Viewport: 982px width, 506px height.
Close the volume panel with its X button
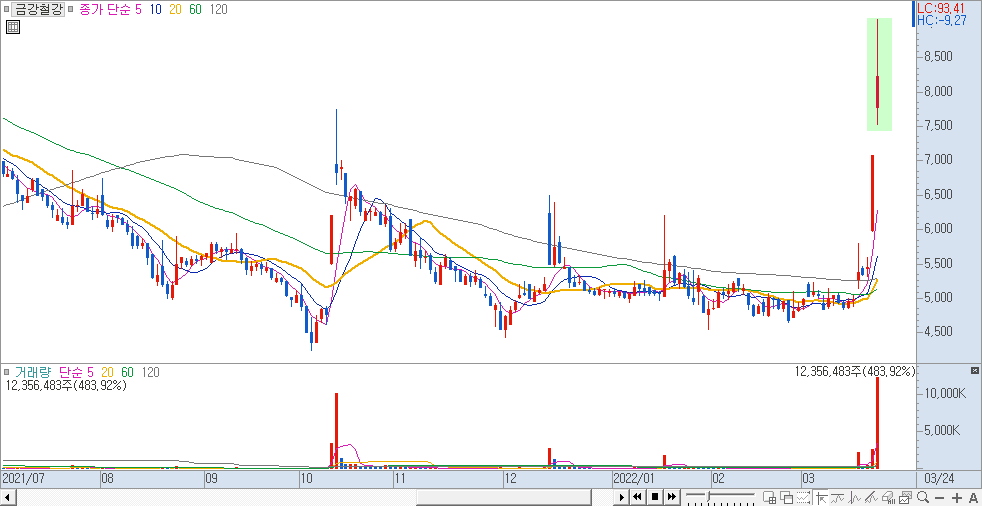tap(974, 371)
